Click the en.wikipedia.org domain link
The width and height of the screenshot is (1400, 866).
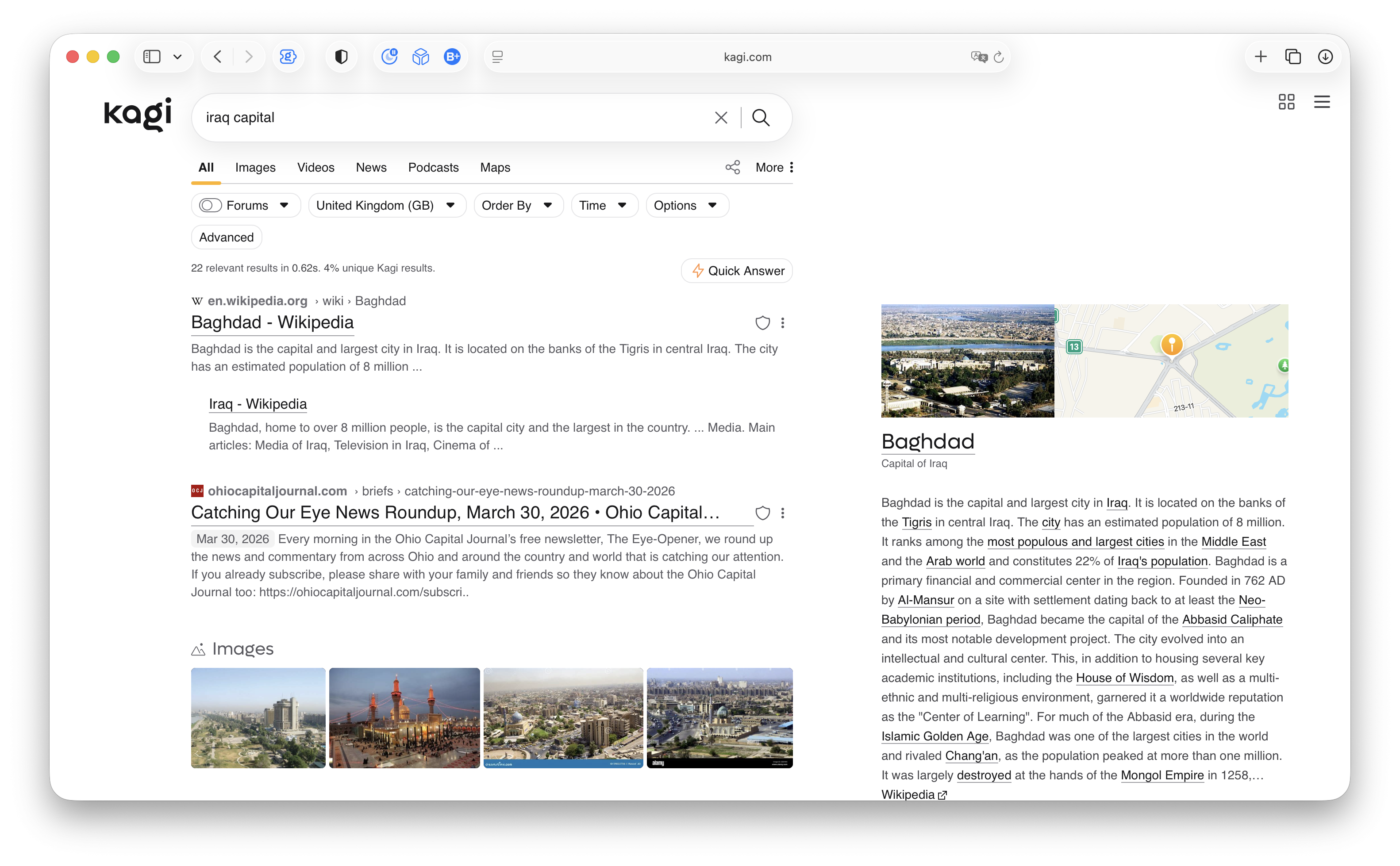tap(258, 301)
